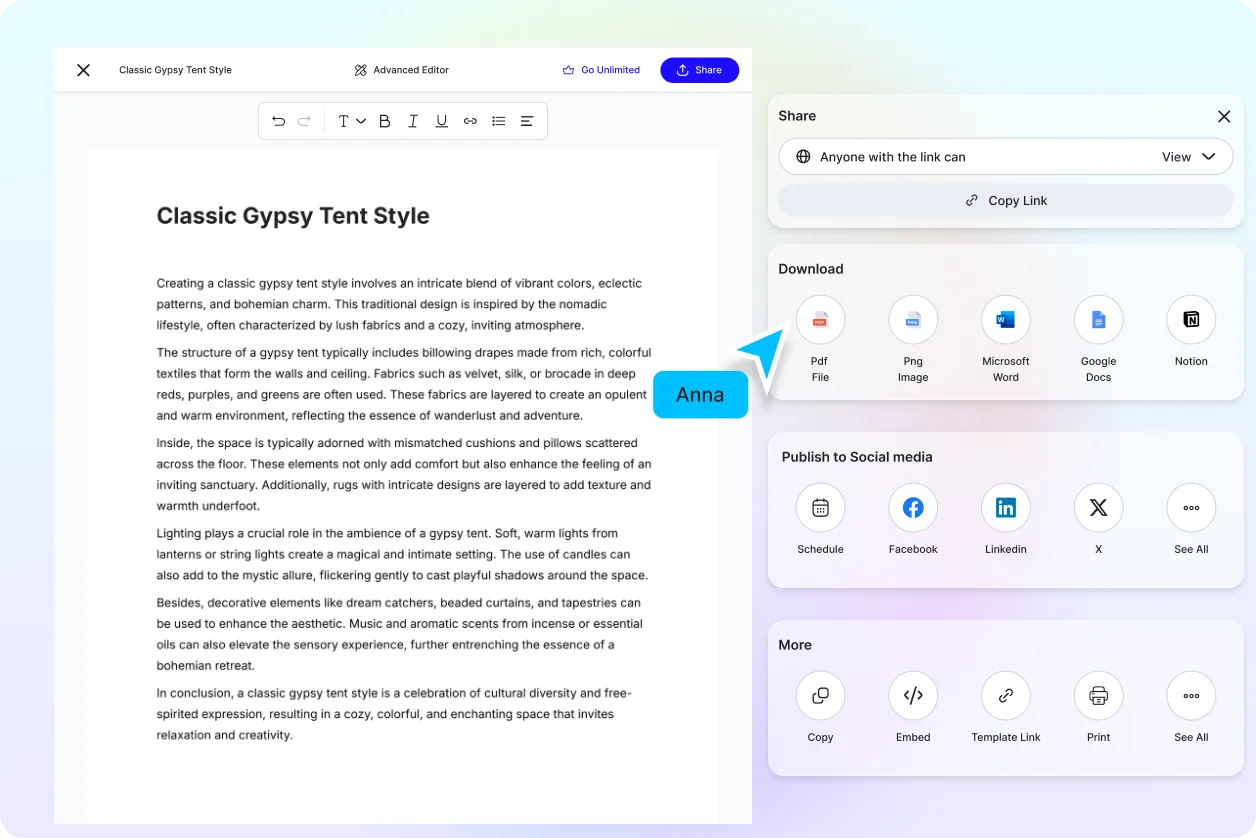Click the Embed code icon
This screenshot has width=1256, height=838.
pyautogui.click(x=913, y=696)
